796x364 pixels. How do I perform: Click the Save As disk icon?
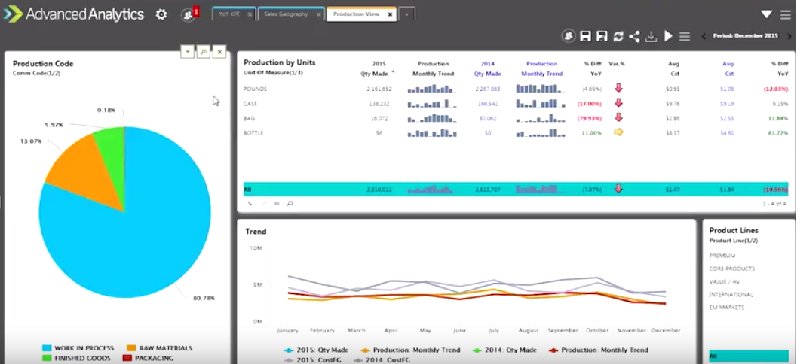pos(602,36)
